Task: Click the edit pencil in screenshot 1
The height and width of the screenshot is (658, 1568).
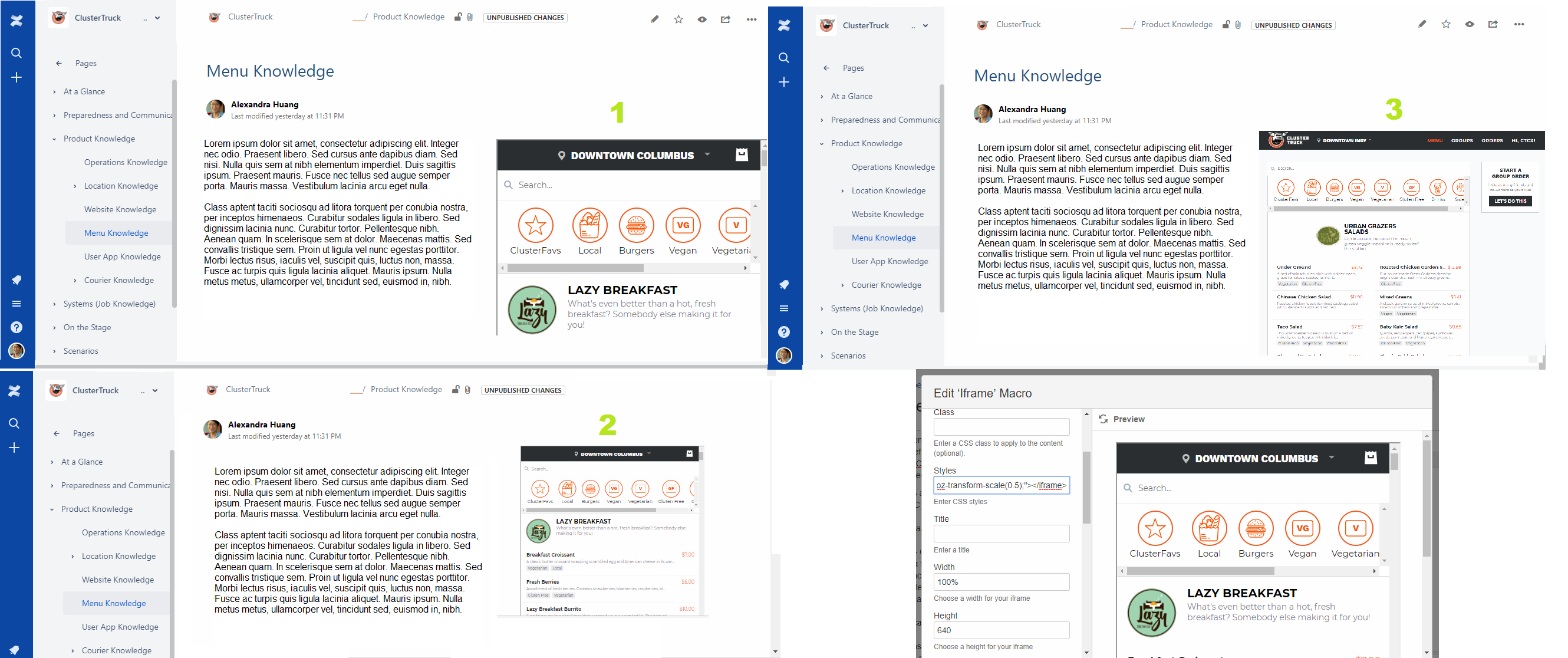Action: (x=654, y=19)
